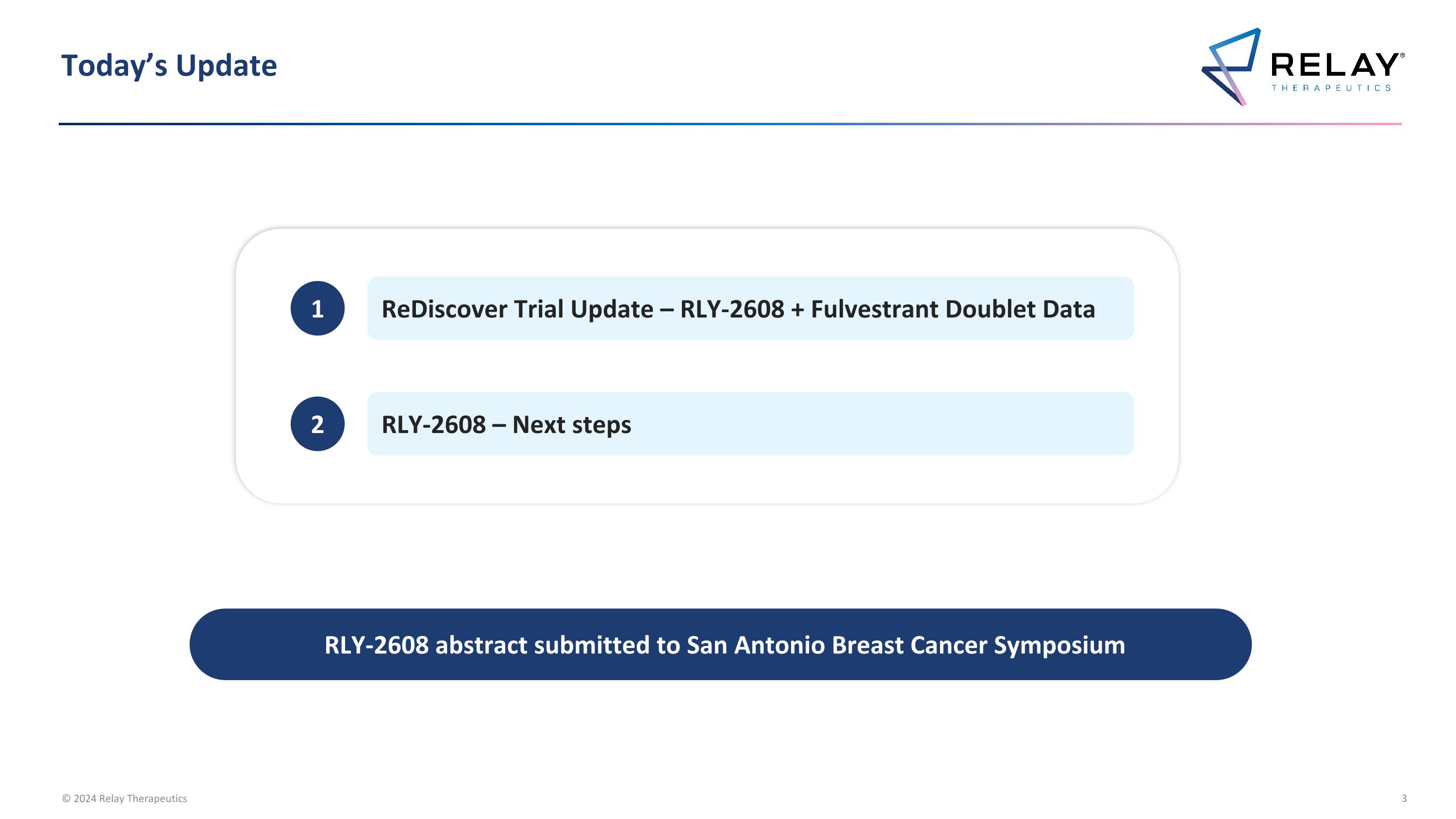1456x819 pixels.
Task: Click the registered trademark symbol beside RELAY
Action: (x=1402, y=55)
